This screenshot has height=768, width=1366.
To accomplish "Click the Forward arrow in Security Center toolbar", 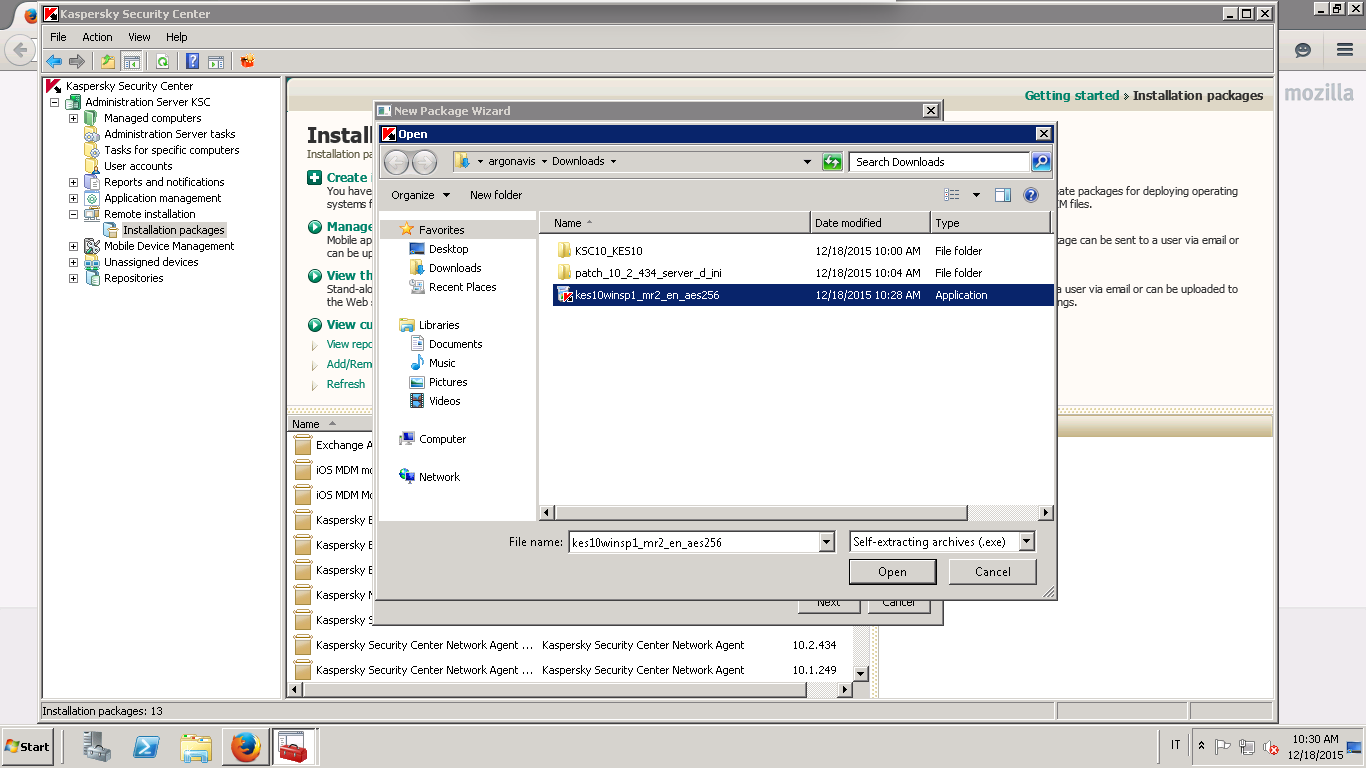I will point(76,61).
